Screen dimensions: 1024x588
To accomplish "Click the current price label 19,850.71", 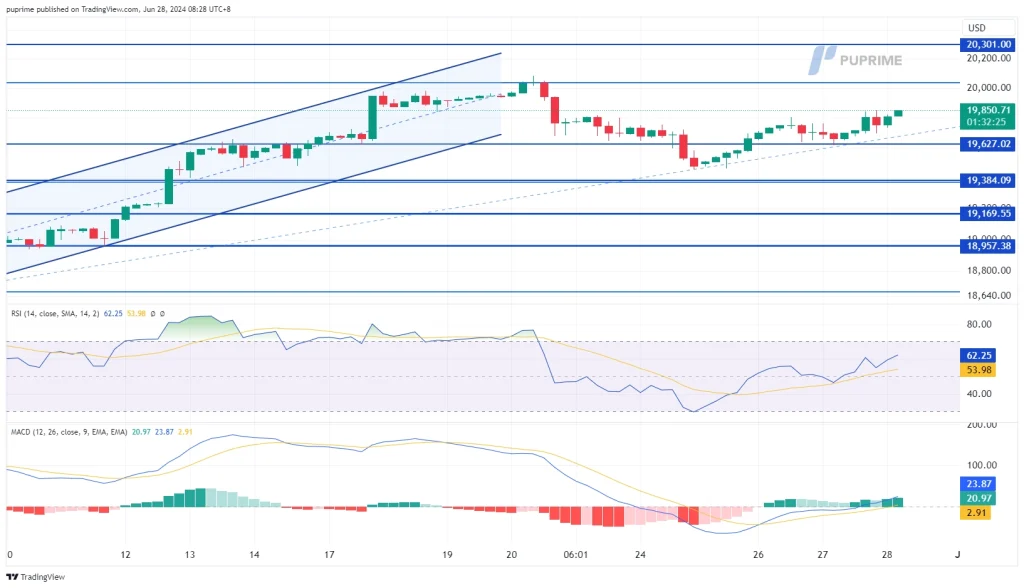I will pos(989,109).
